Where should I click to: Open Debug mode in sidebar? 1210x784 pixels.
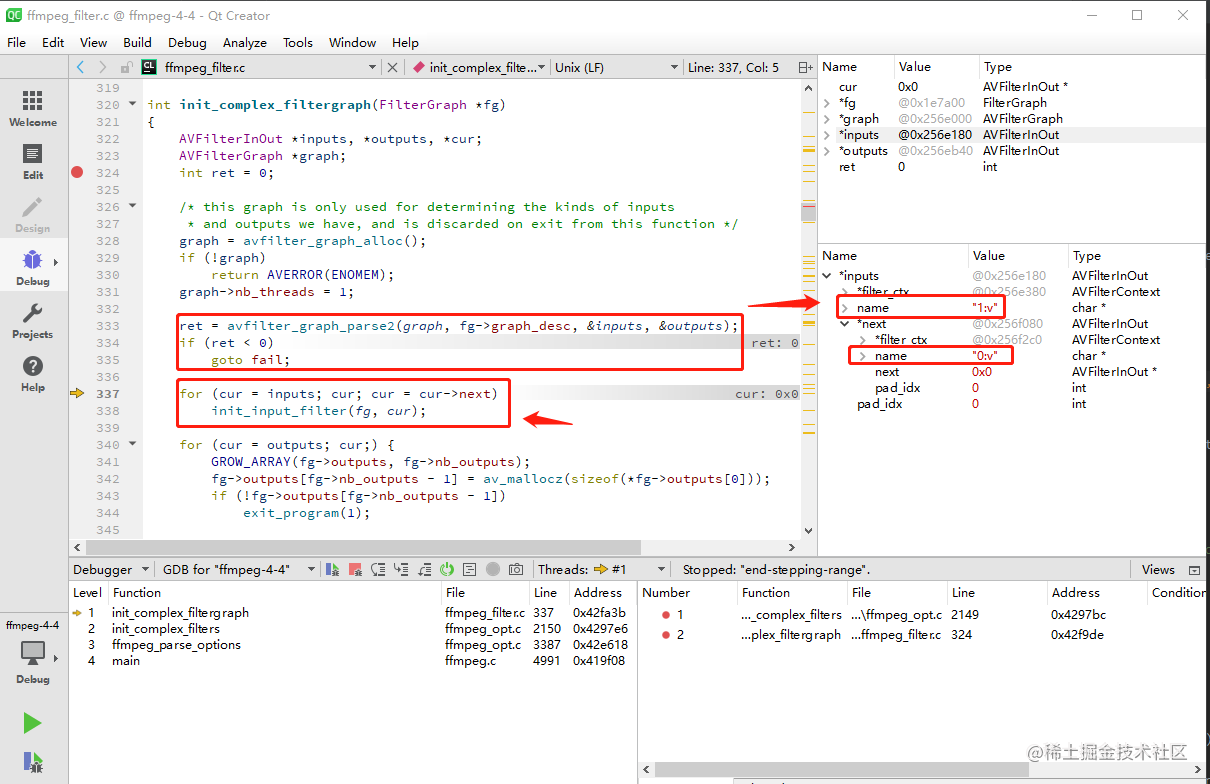point(33,267)
